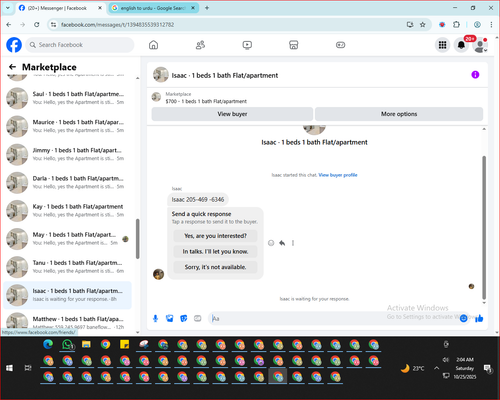Click the conversation list scrollbar
This screenshot has height=400, width=500.
point(137,239)
